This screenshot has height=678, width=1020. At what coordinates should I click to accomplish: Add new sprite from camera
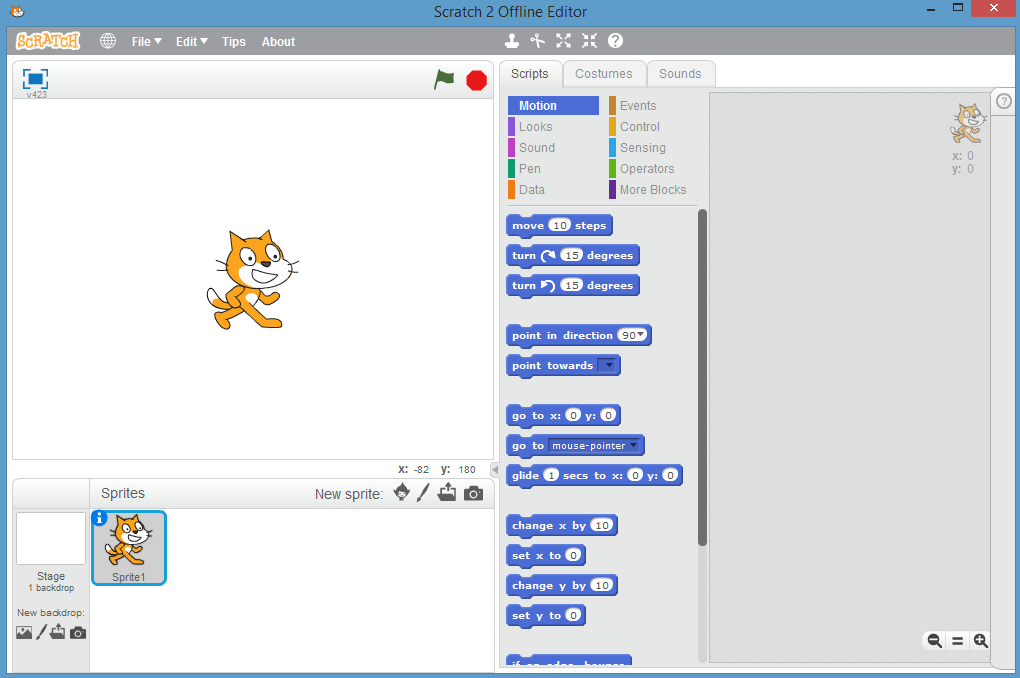(x=473, y=493)
